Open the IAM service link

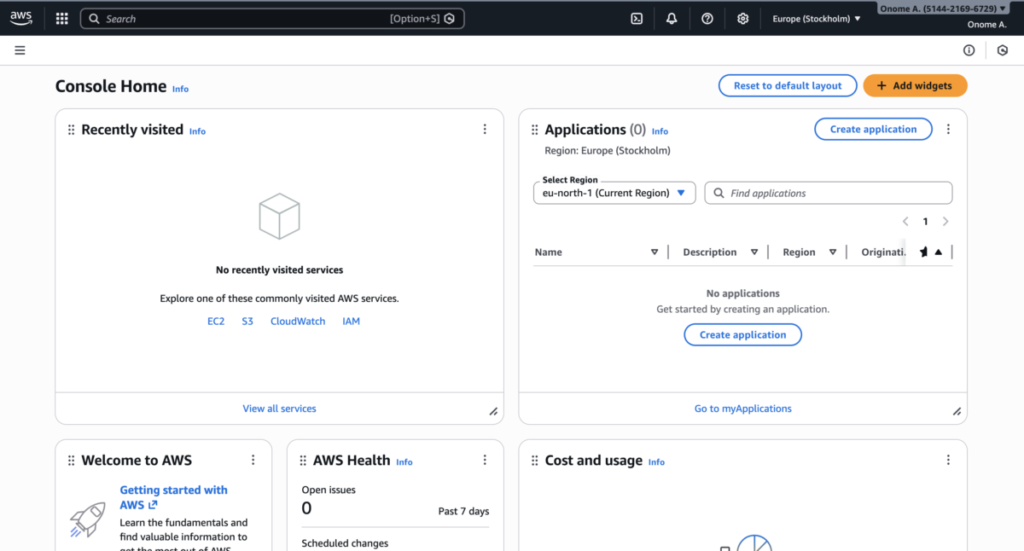click(x=351, y=321)
